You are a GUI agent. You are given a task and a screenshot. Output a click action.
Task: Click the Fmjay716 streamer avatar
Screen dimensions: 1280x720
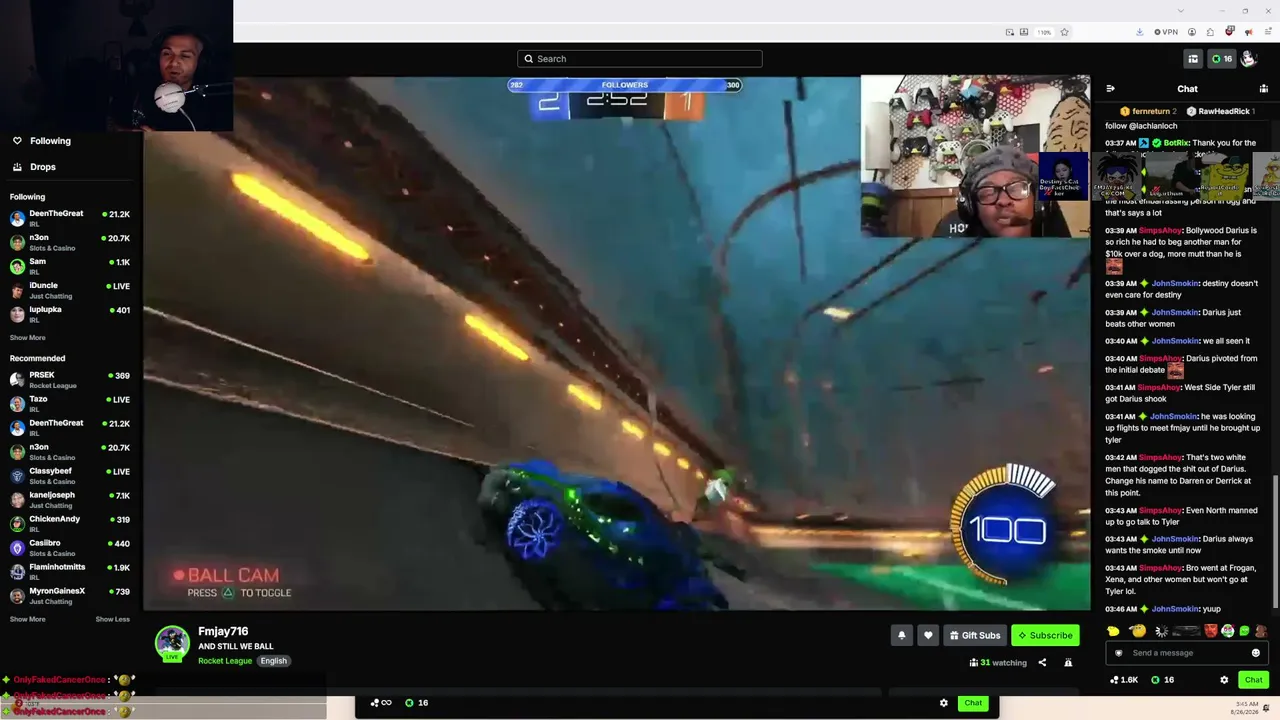point(172,644)
